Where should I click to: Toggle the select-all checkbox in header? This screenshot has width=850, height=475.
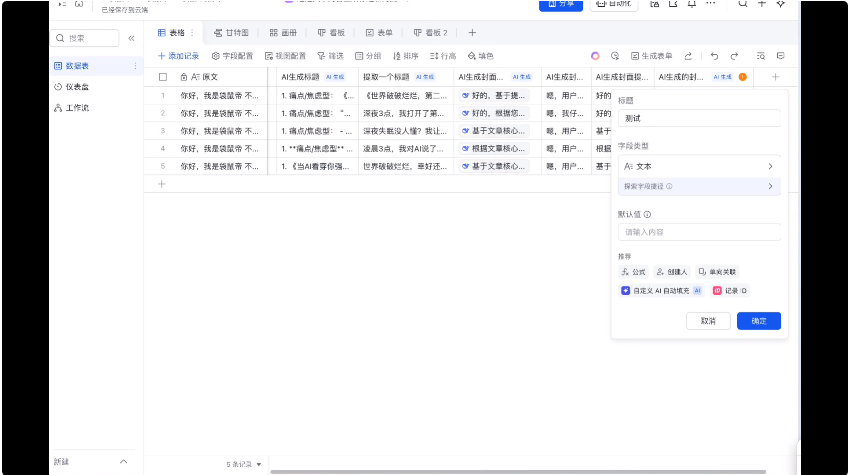(163, 77)
